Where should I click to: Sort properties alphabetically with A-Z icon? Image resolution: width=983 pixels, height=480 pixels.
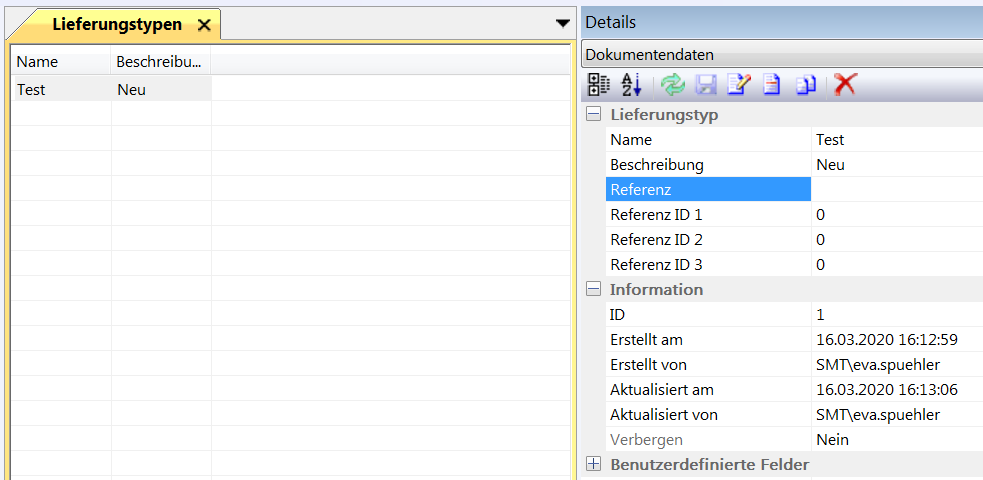631,85
